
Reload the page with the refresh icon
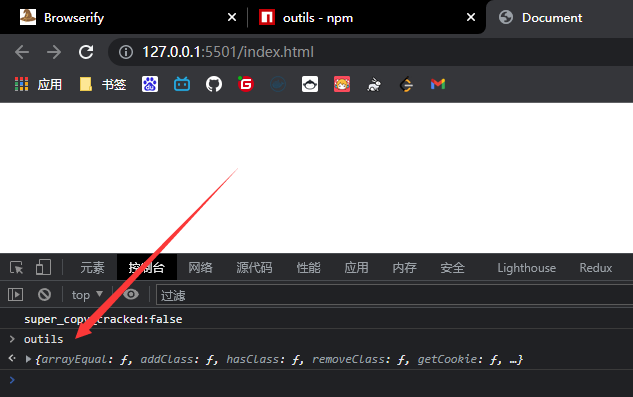(86, 52)
